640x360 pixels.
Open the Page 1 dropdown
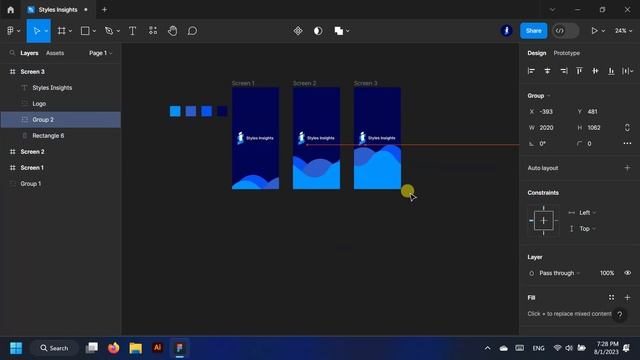[100, 53]
